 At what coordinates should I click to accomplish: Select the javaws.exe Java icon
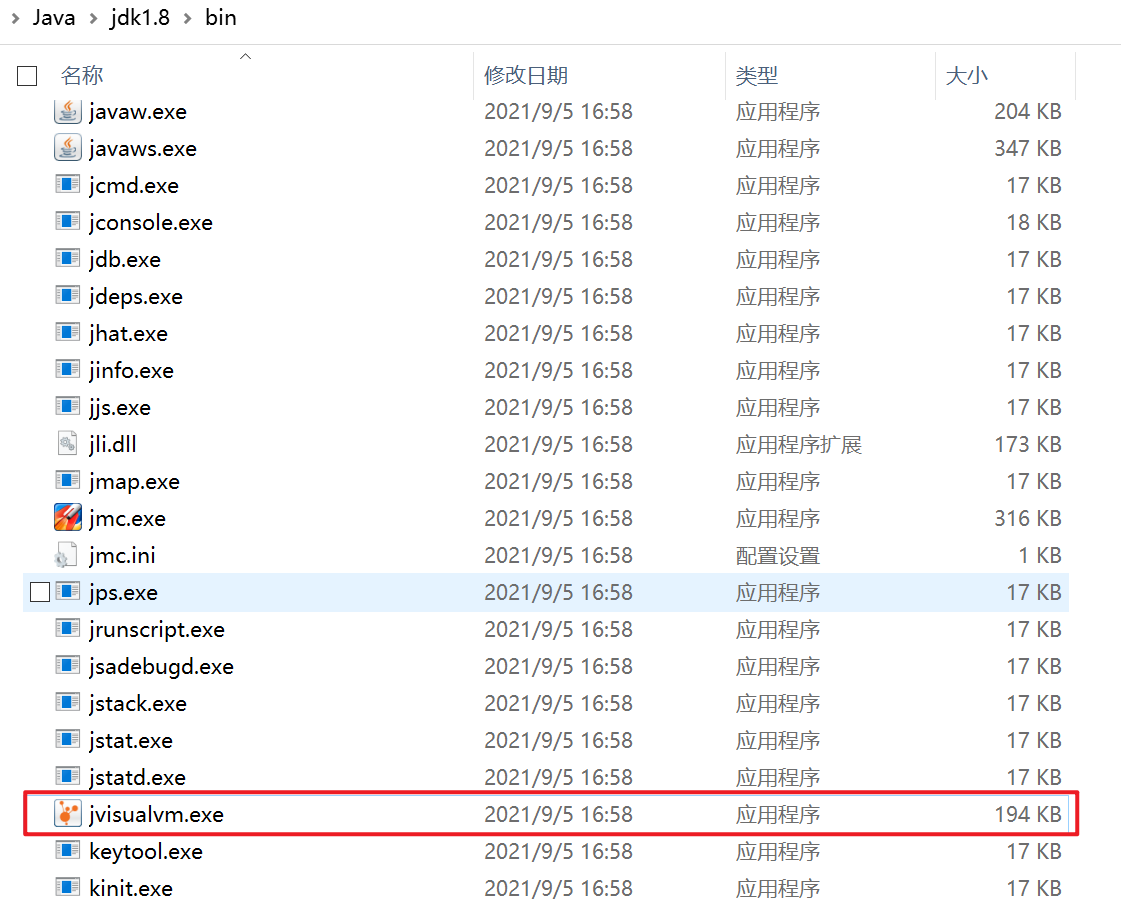pos(67,148)
